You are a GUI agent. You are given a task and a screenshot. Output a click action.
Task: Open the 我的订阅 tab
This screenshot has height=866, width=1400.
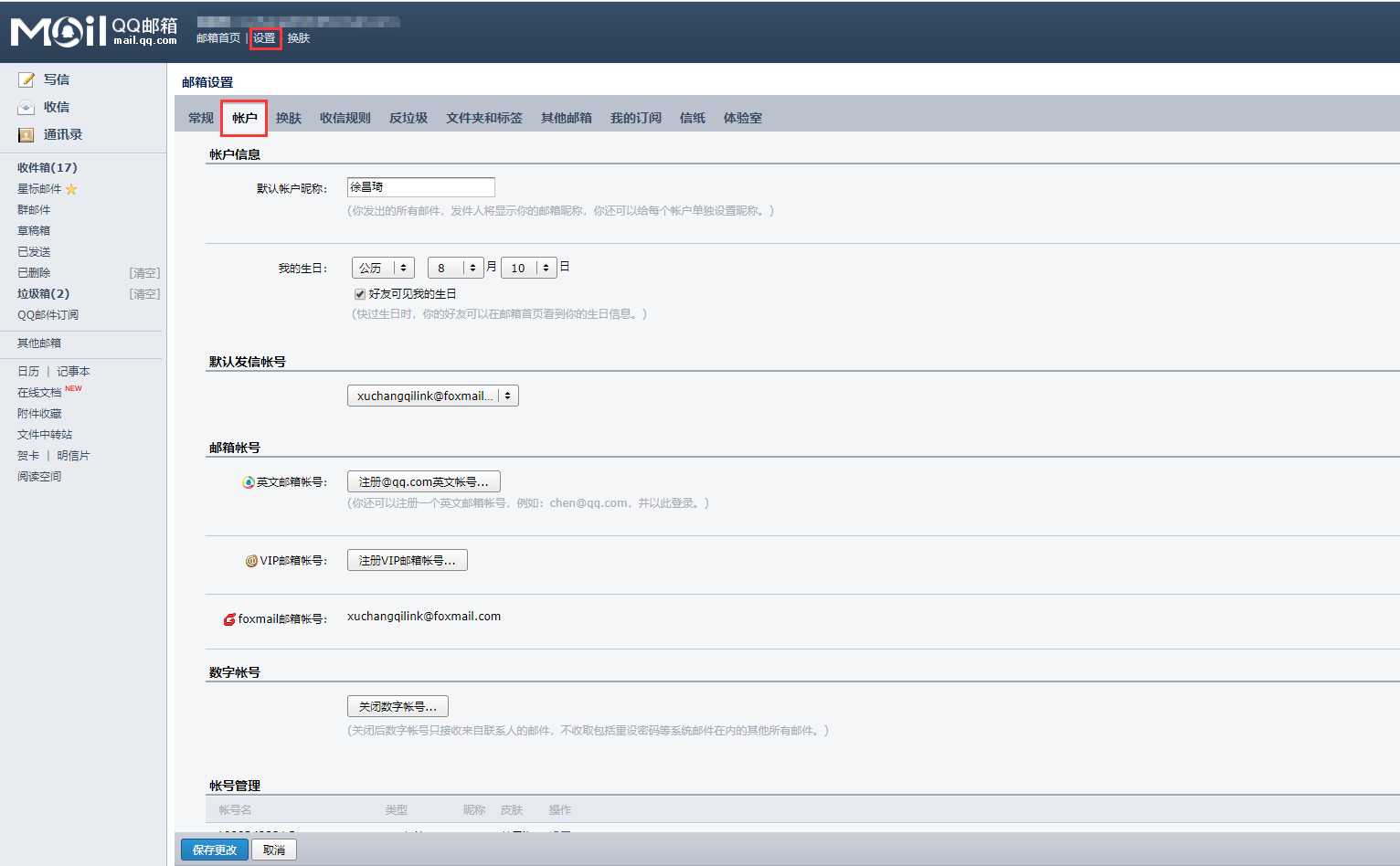[636, 118]
